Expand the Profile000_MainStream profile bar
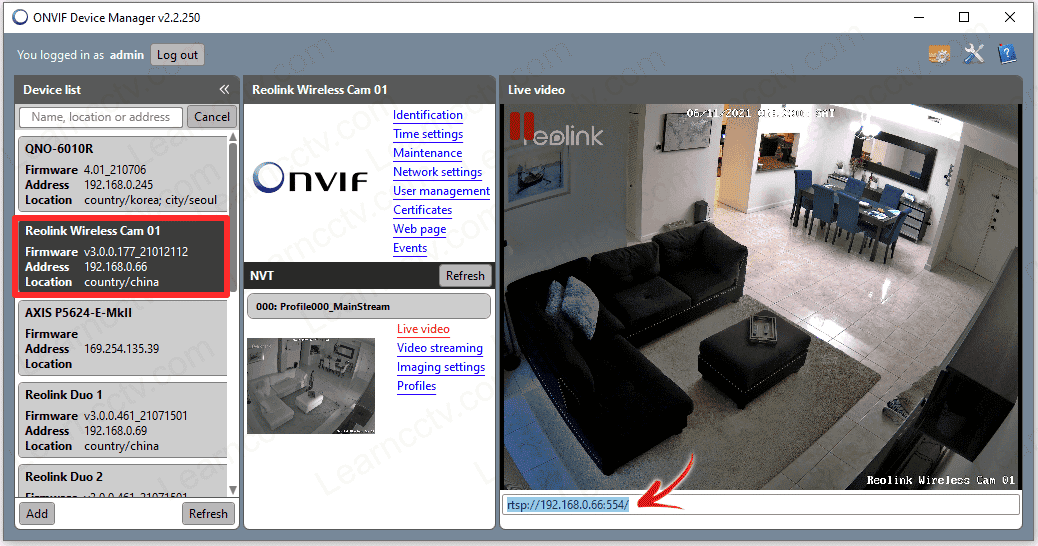 pos(368,306)
